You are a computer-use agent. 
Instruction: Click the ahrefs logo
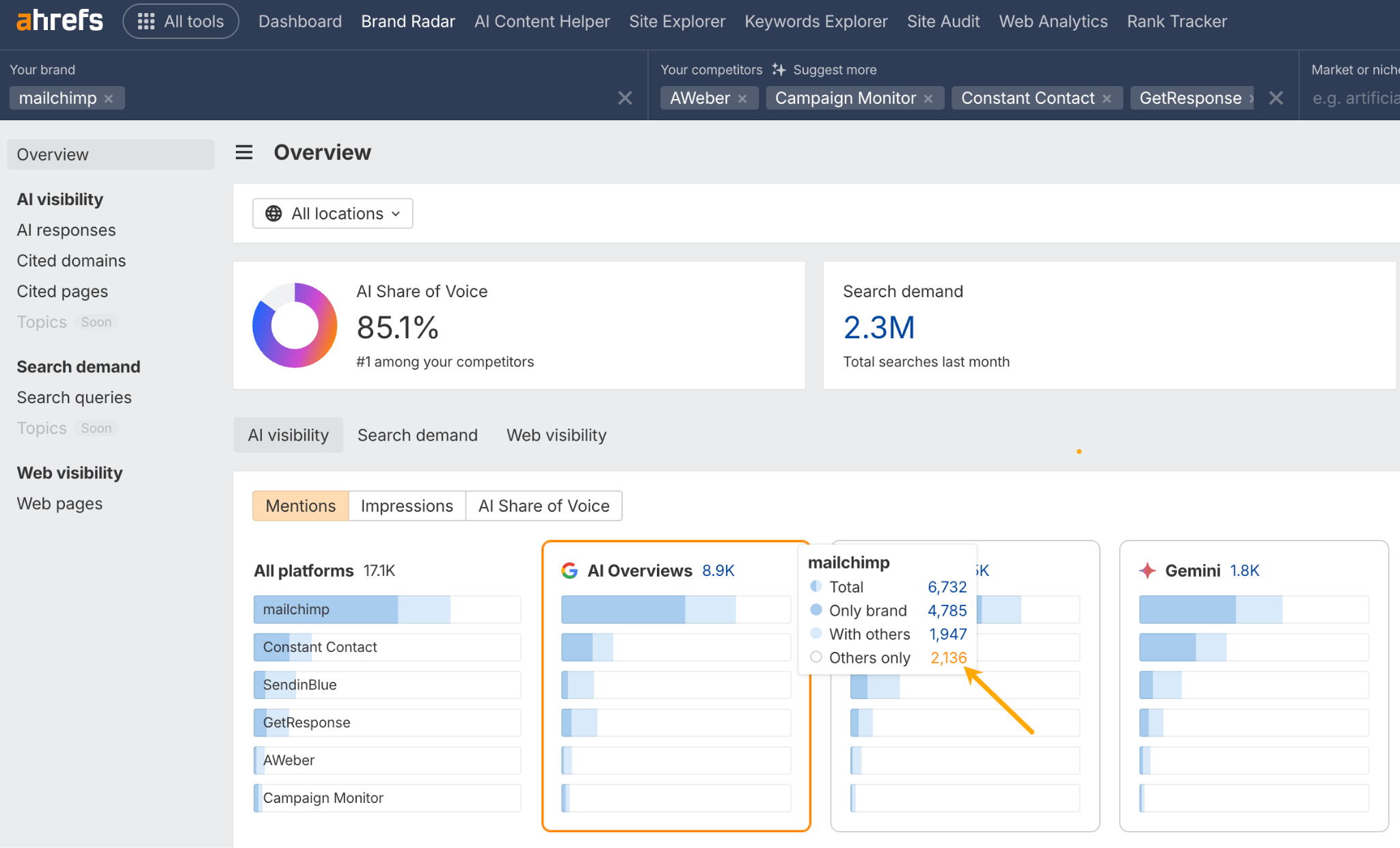coord(59,20)
